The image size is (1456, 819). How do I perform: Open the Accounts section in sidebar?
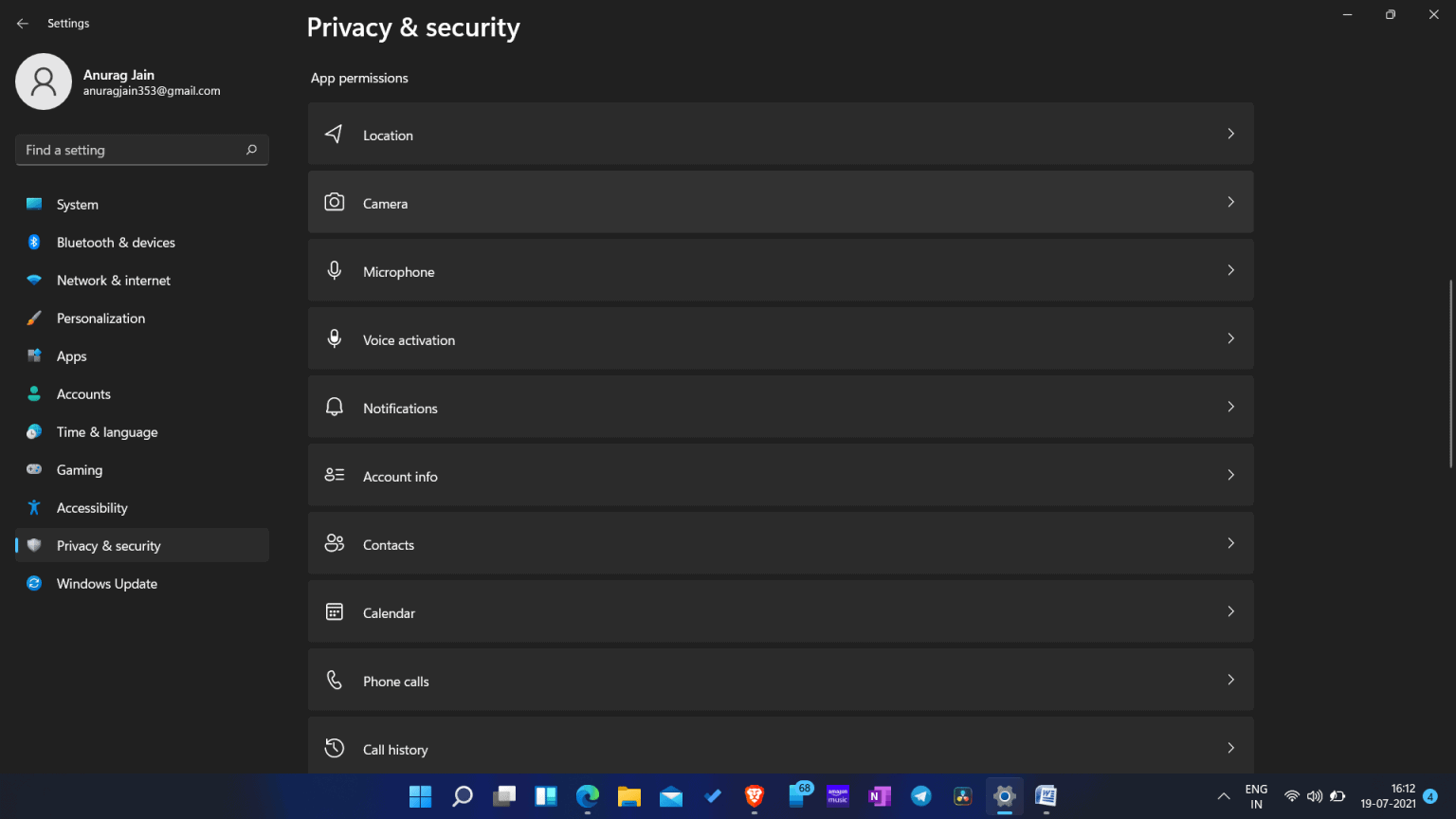[83, 393]
